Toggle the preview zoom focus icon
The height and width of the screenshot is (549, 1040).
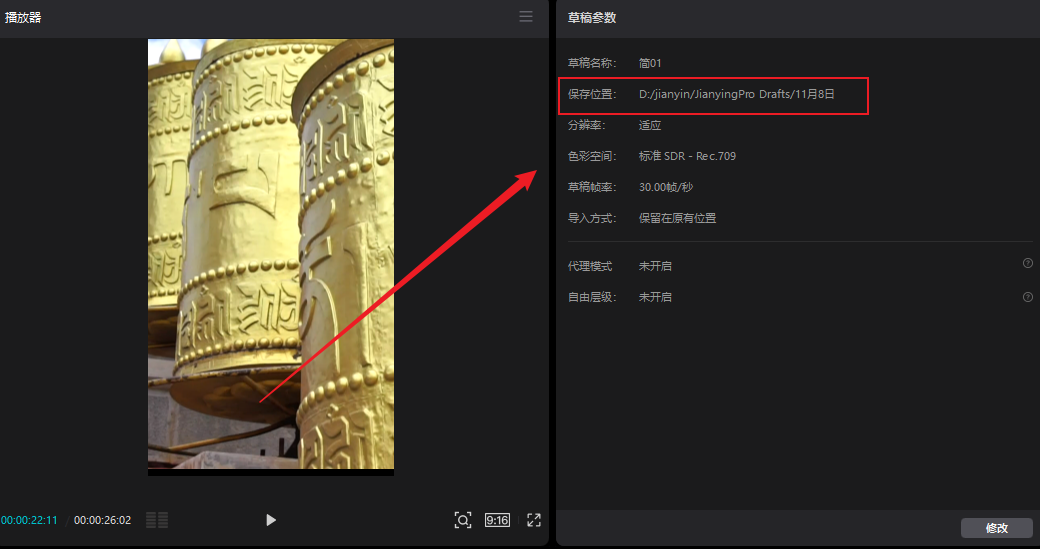click(x=463, y=520)
